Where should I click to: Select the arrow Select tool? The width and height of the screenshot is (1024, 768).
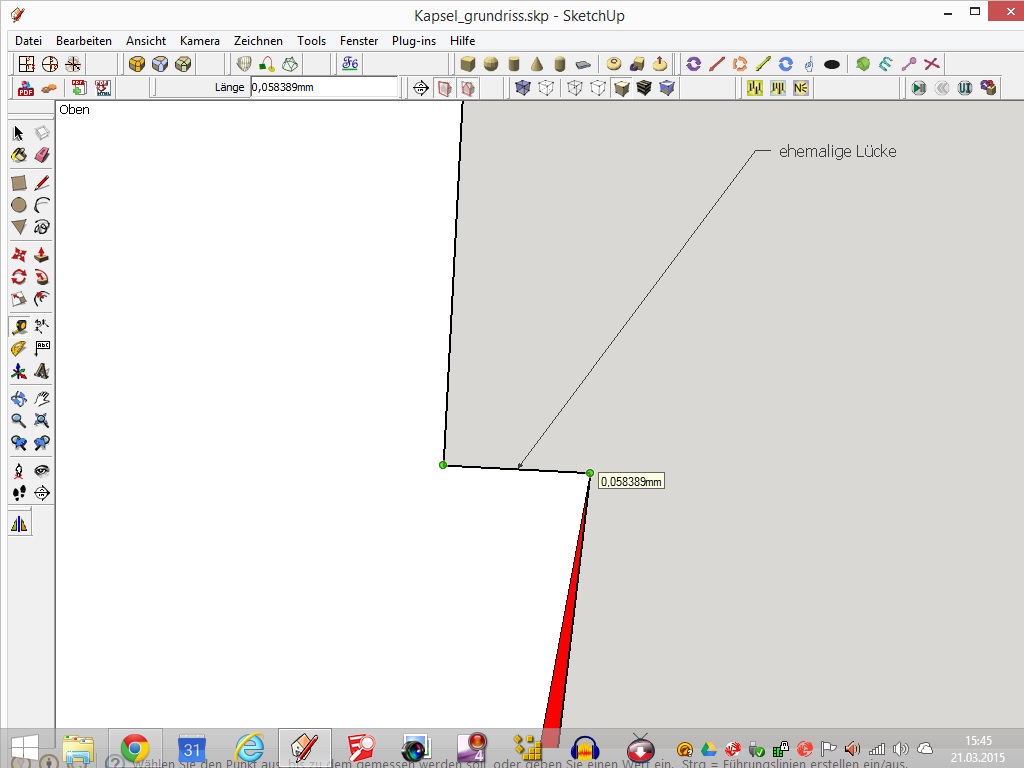coord(18,133)
